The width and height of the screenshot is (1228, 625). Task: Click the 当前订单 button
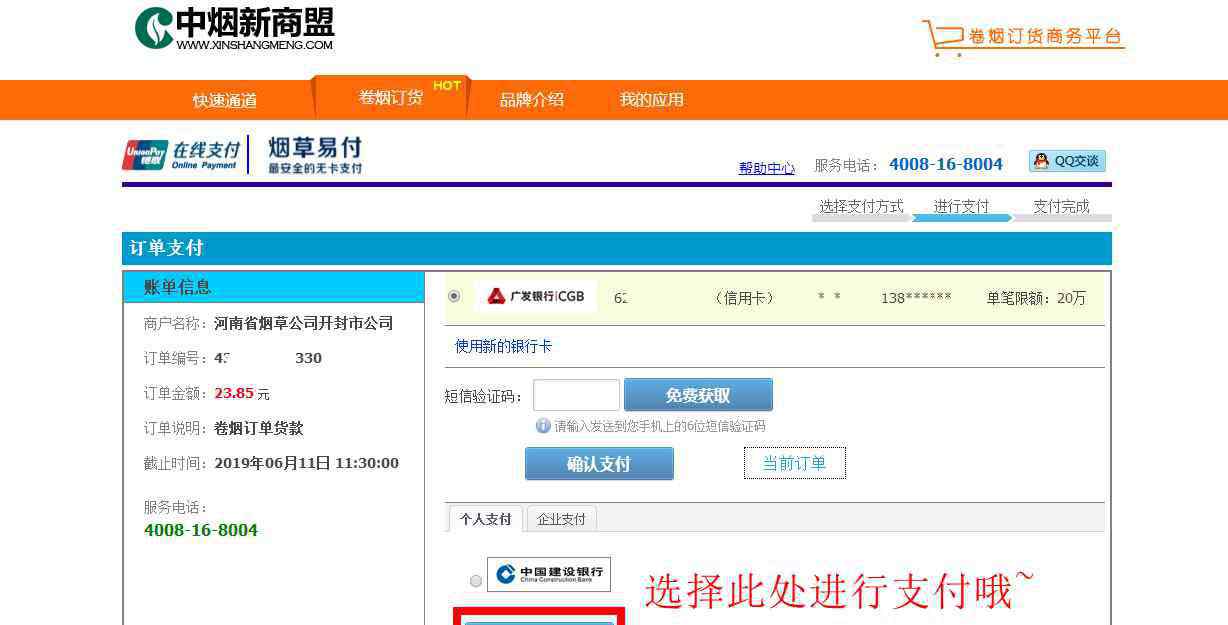pyautogui.click(x=795, y=463)
